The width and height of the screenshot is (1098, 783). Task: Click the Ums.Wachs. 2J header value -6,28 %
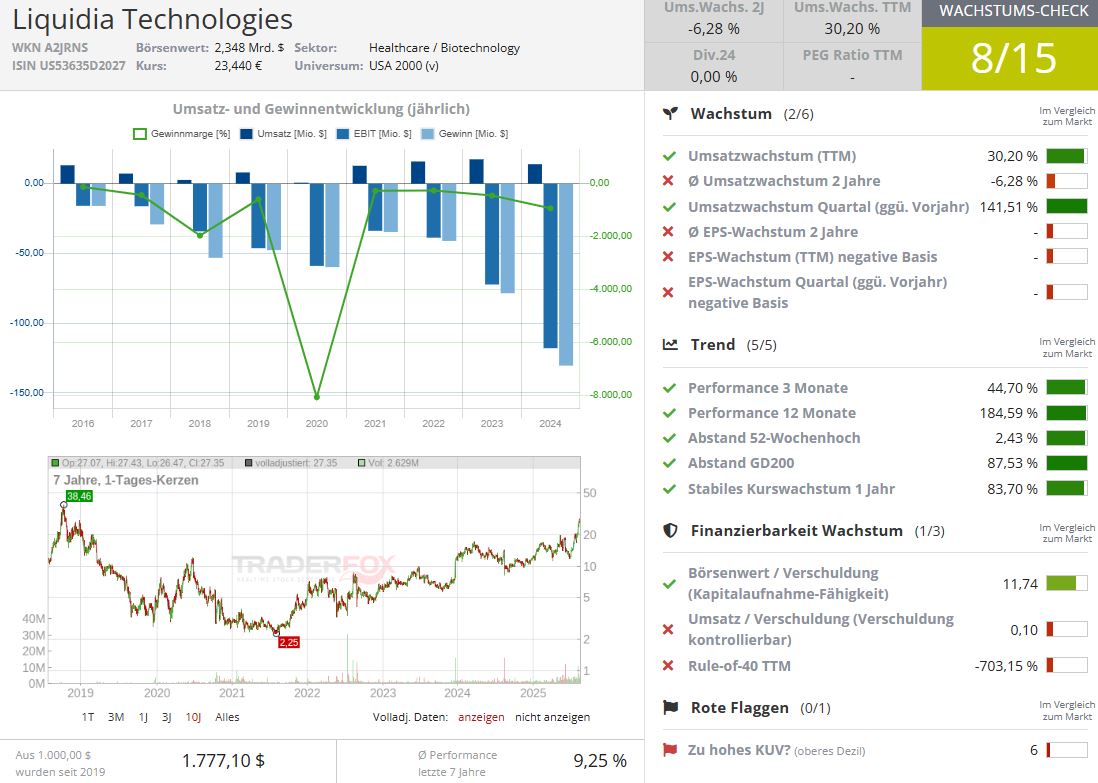[x=714, y=29]
